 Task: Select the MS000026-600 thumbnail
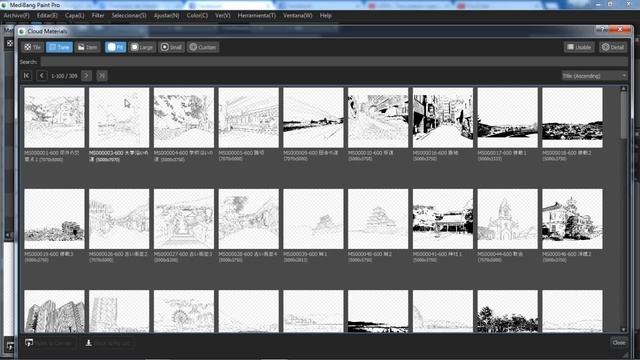coord(119,219)
